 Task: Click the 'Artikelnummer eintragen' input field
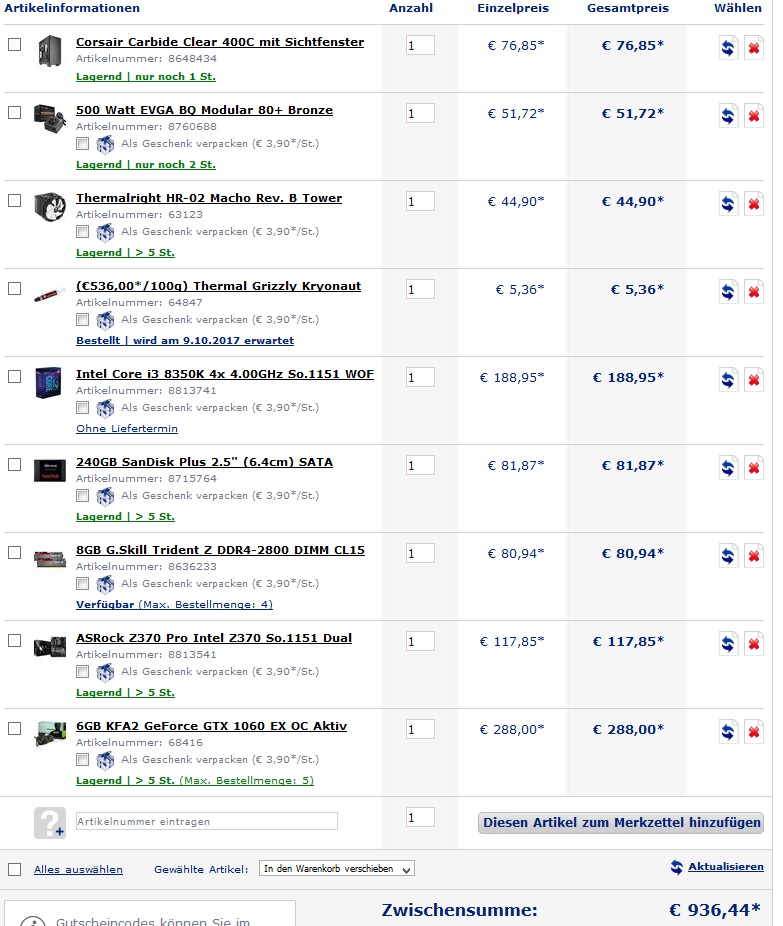[206, 821]
